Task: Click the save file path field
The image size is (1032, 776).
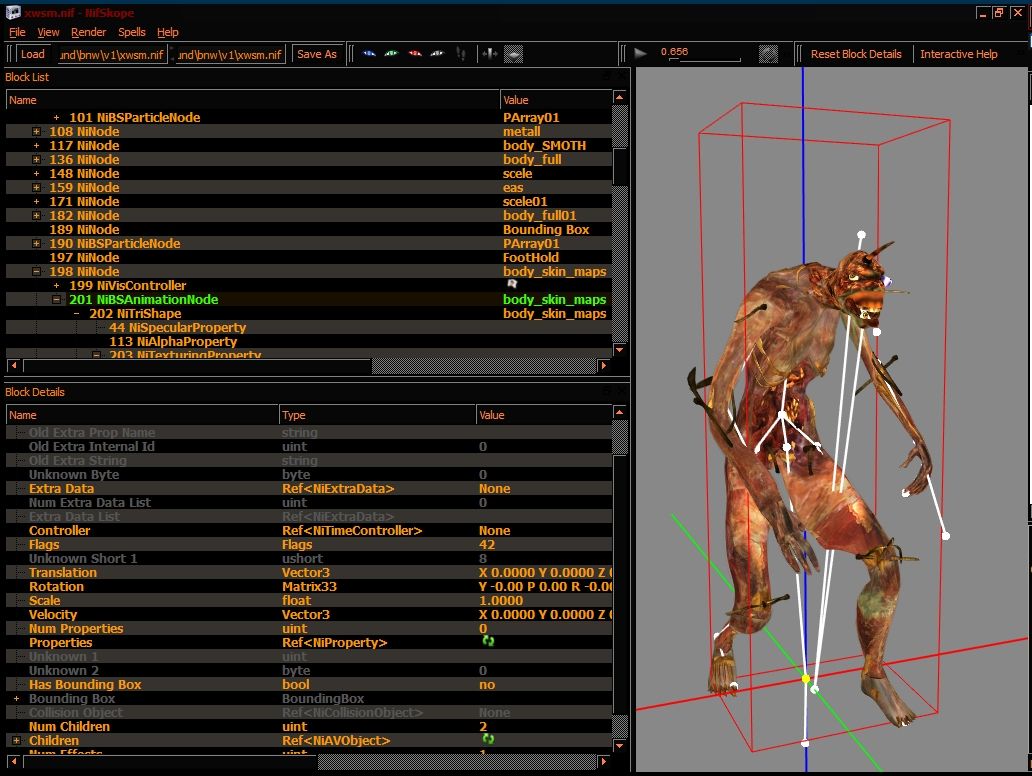Action: pyautogui.click(x=230, y=55)
